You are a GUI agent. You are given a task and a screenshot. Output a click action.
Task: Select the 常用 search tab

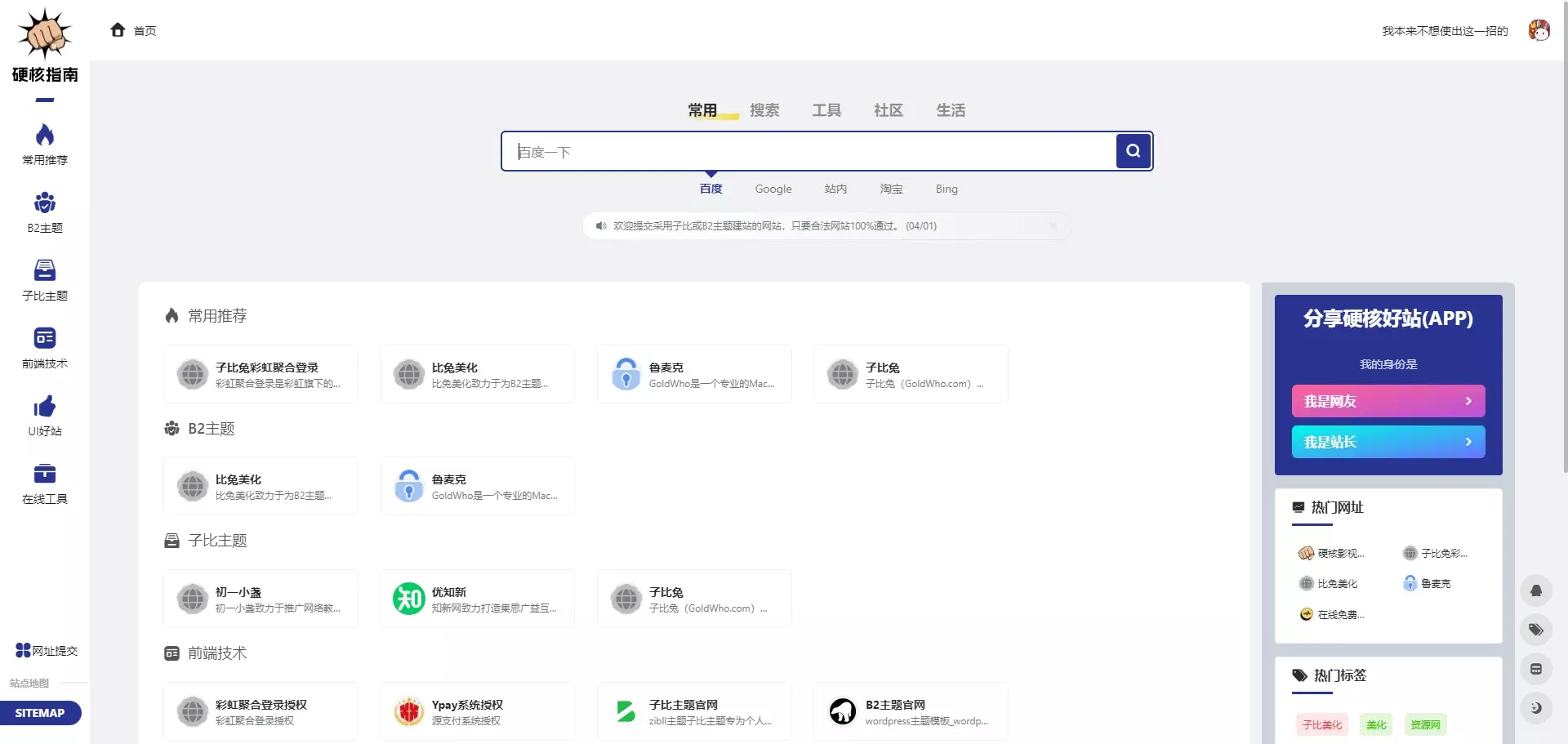click(702, 110)
